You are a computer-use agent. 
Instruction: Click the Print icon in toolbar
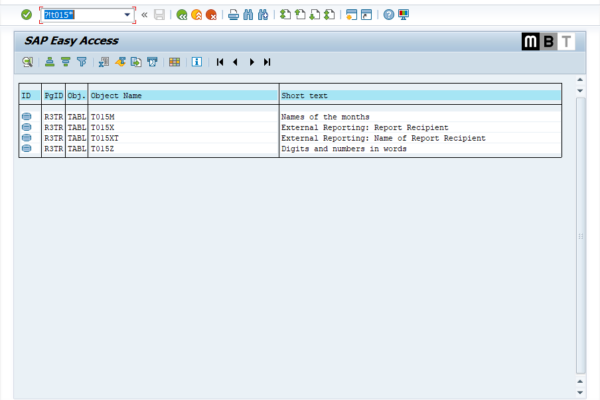[x=233, y=15]
